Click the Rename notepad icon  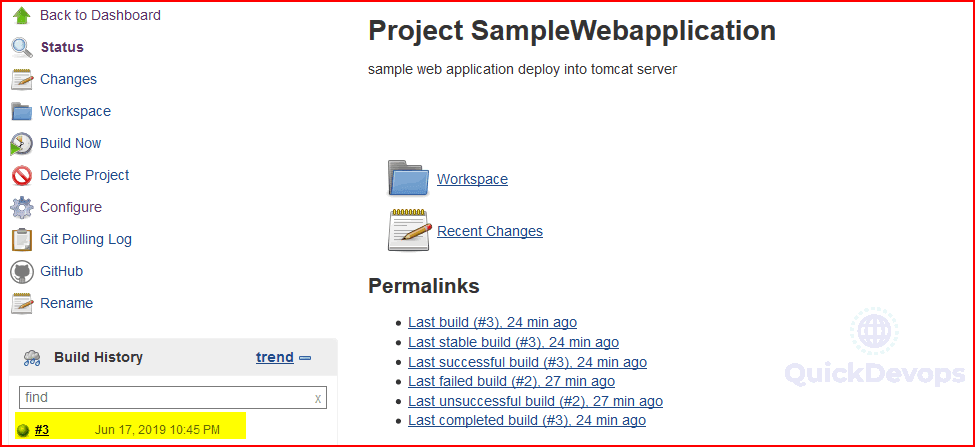(x=22, y=303)
